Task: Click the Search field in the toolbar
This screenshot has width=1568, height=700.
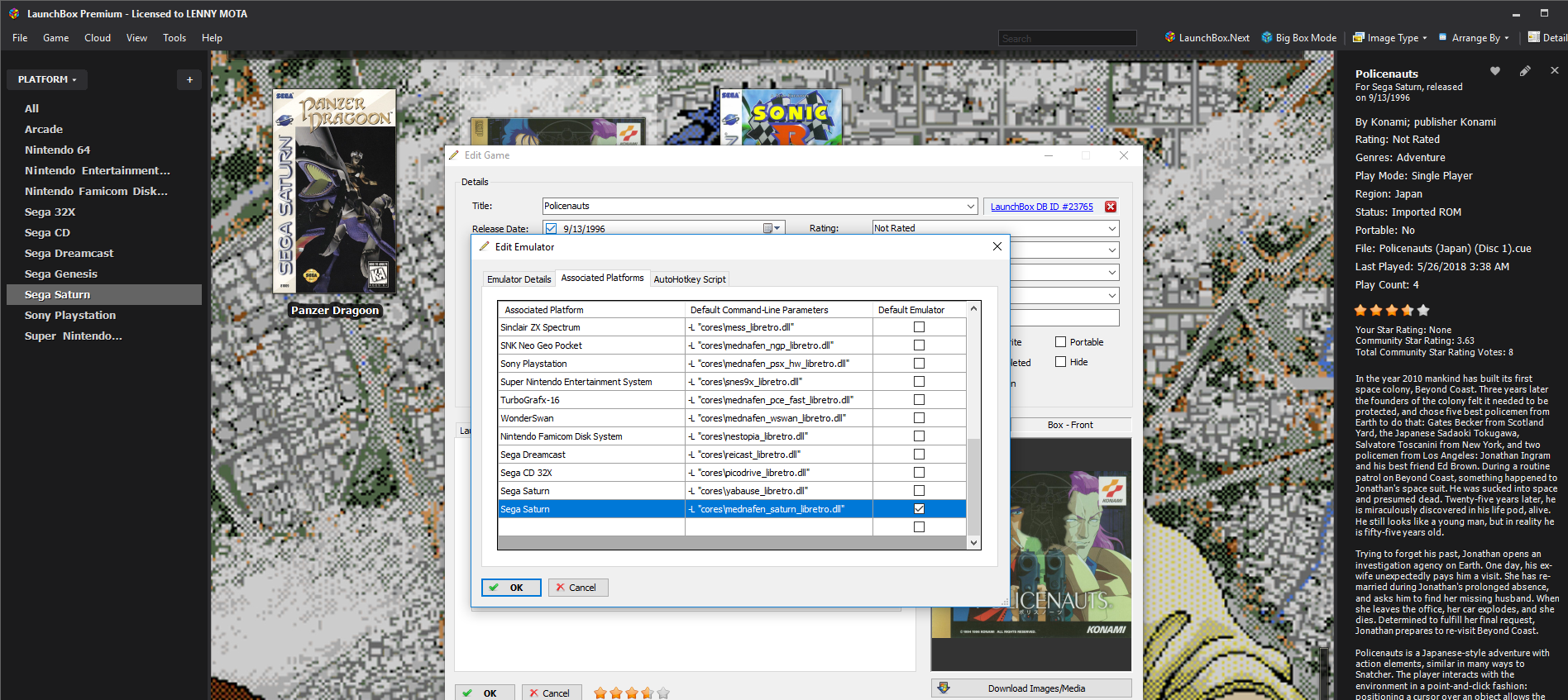Action: click(1067, 38)
